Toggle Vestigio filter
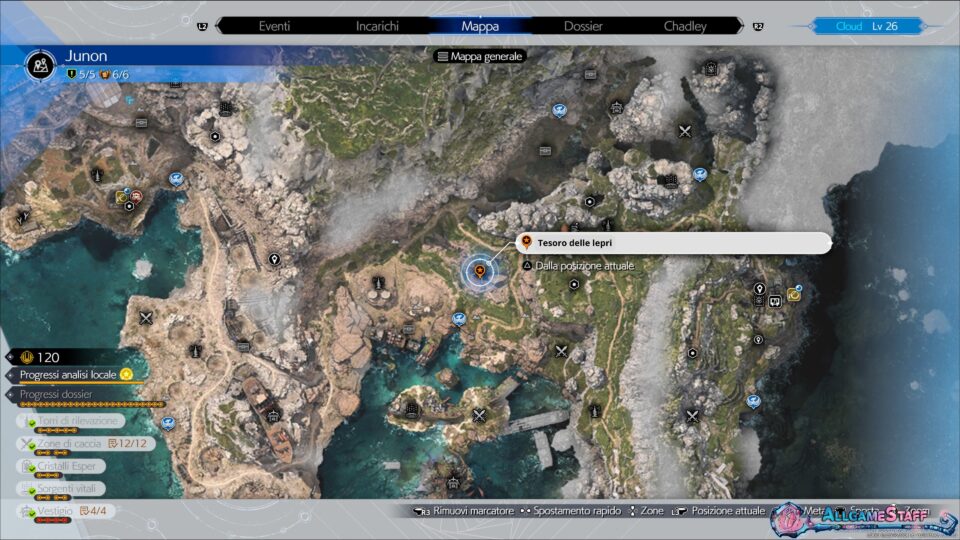960x540 pixels. pyautogui.click(x=66, y=511)
